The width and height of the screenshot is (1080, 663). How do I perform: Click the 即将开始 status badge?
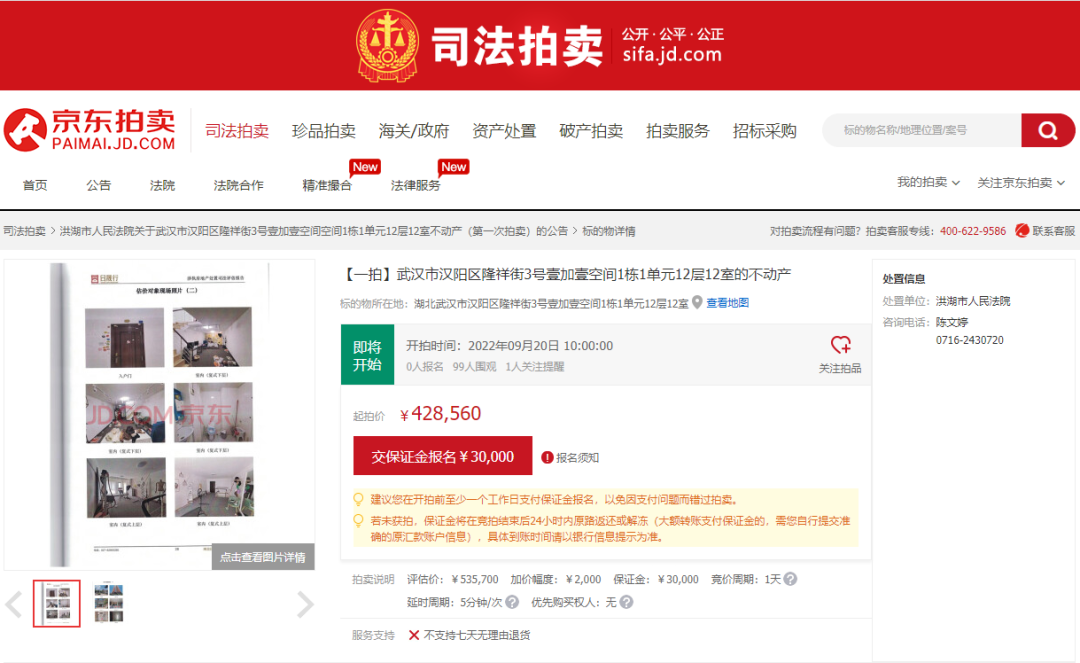click(367, 355)
